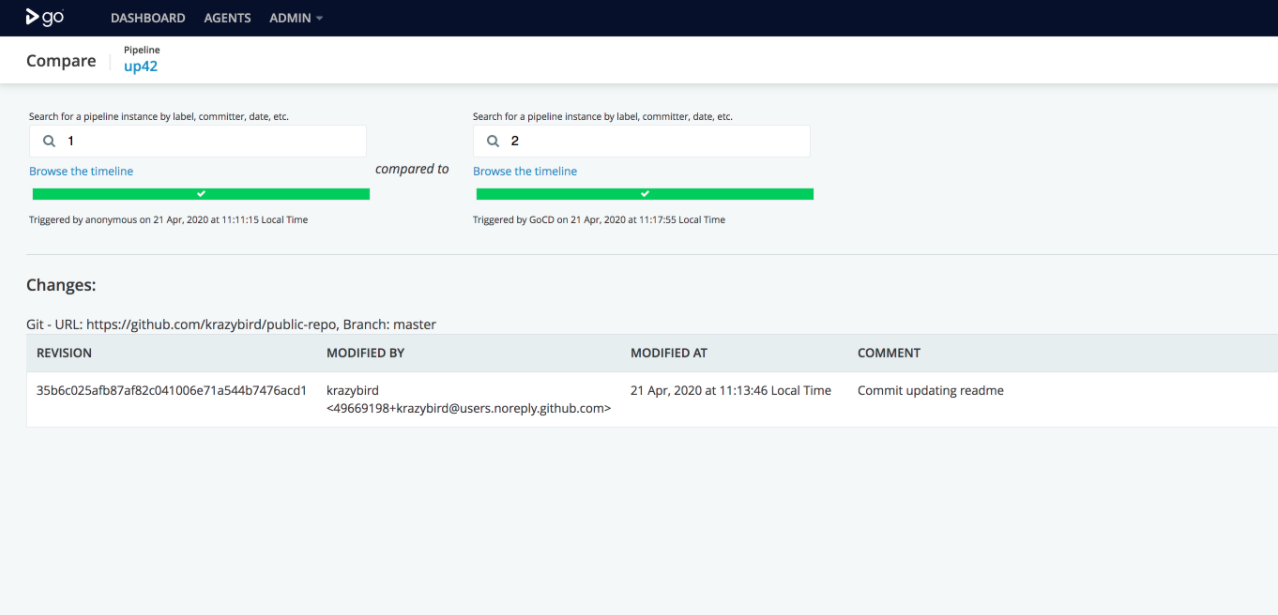Click the second pipeline instance search field
The image size is (1278, 615).
coord(642,141)
